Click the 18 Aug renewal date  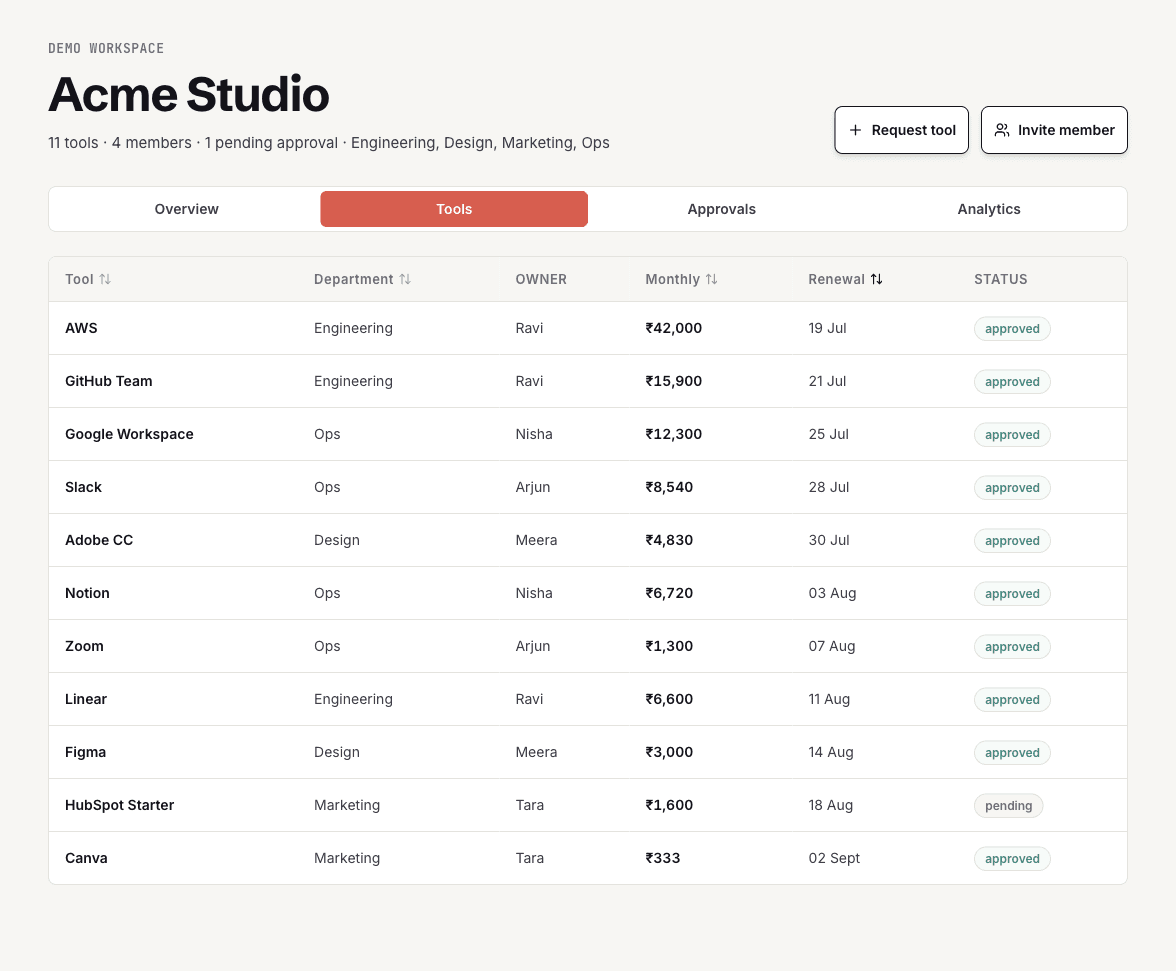click(x=831, y=805)
